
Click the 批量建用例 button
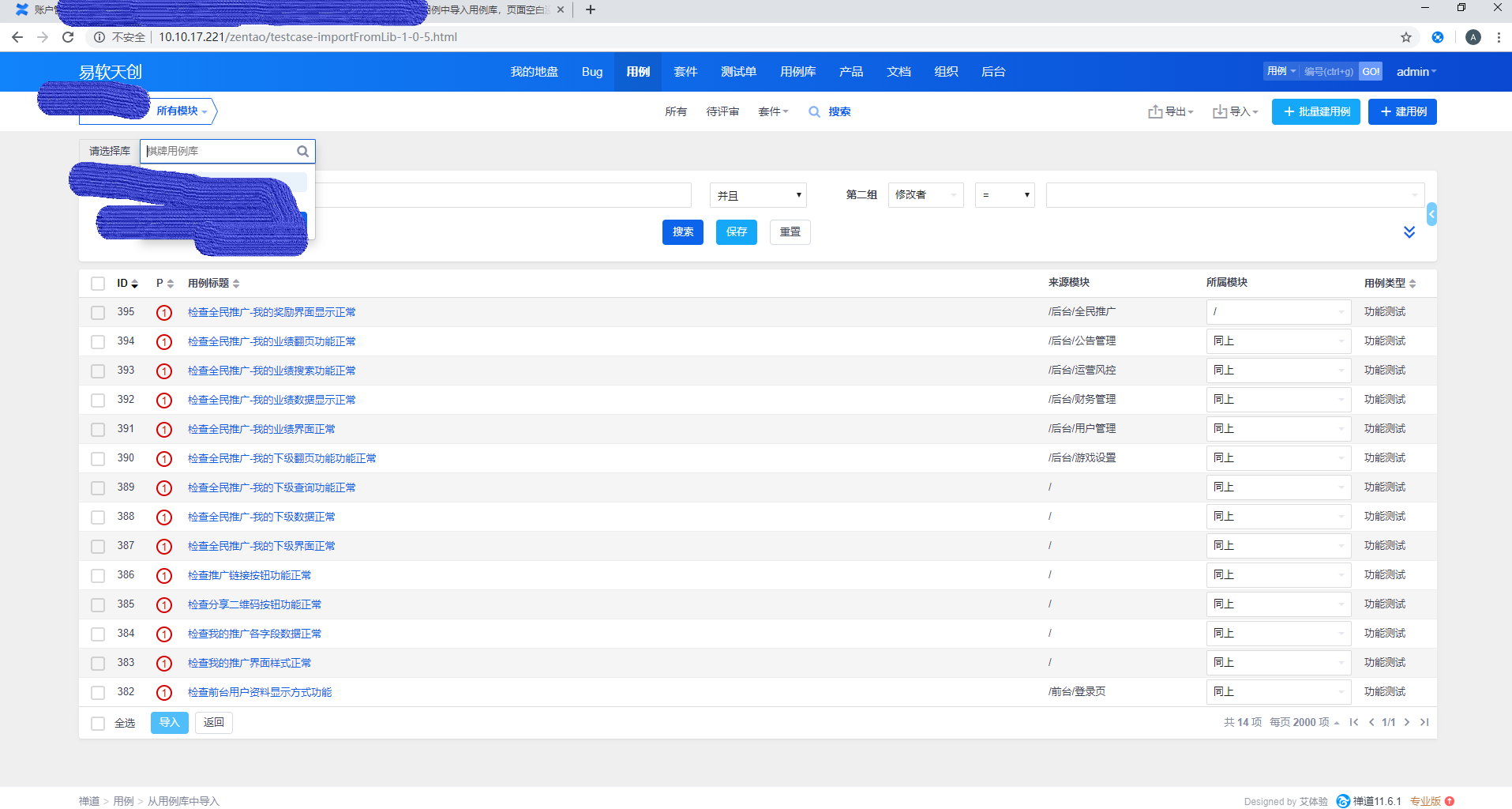click(x=1316, y=112)
